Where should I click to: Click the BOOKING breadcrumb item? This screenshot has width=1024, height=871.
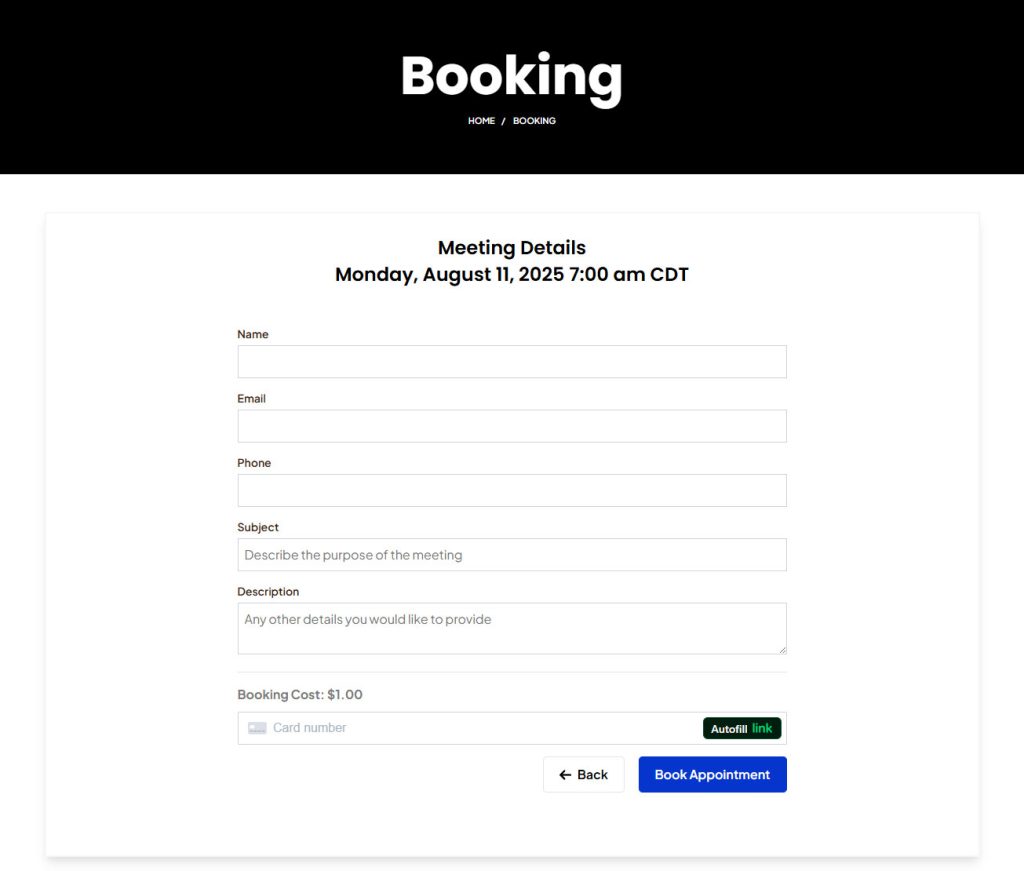pos(534,121)
